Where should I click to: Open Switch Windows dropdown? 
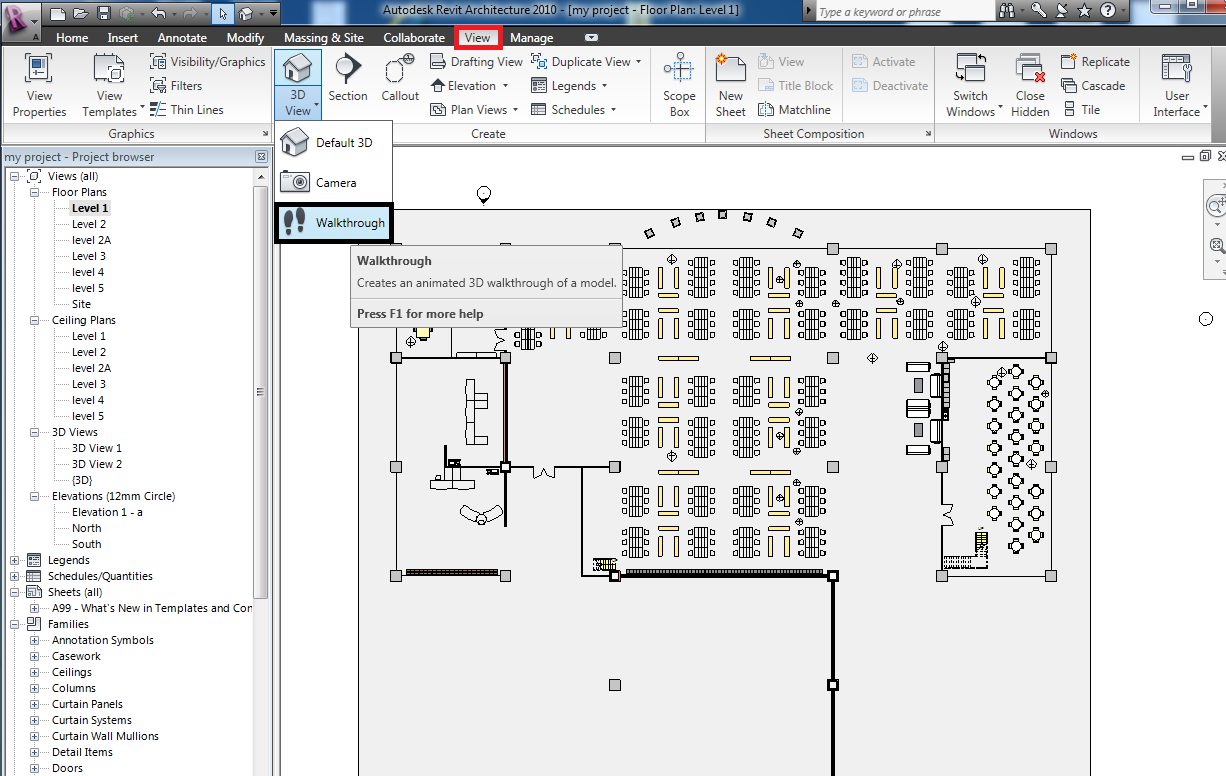pos(971,85)
